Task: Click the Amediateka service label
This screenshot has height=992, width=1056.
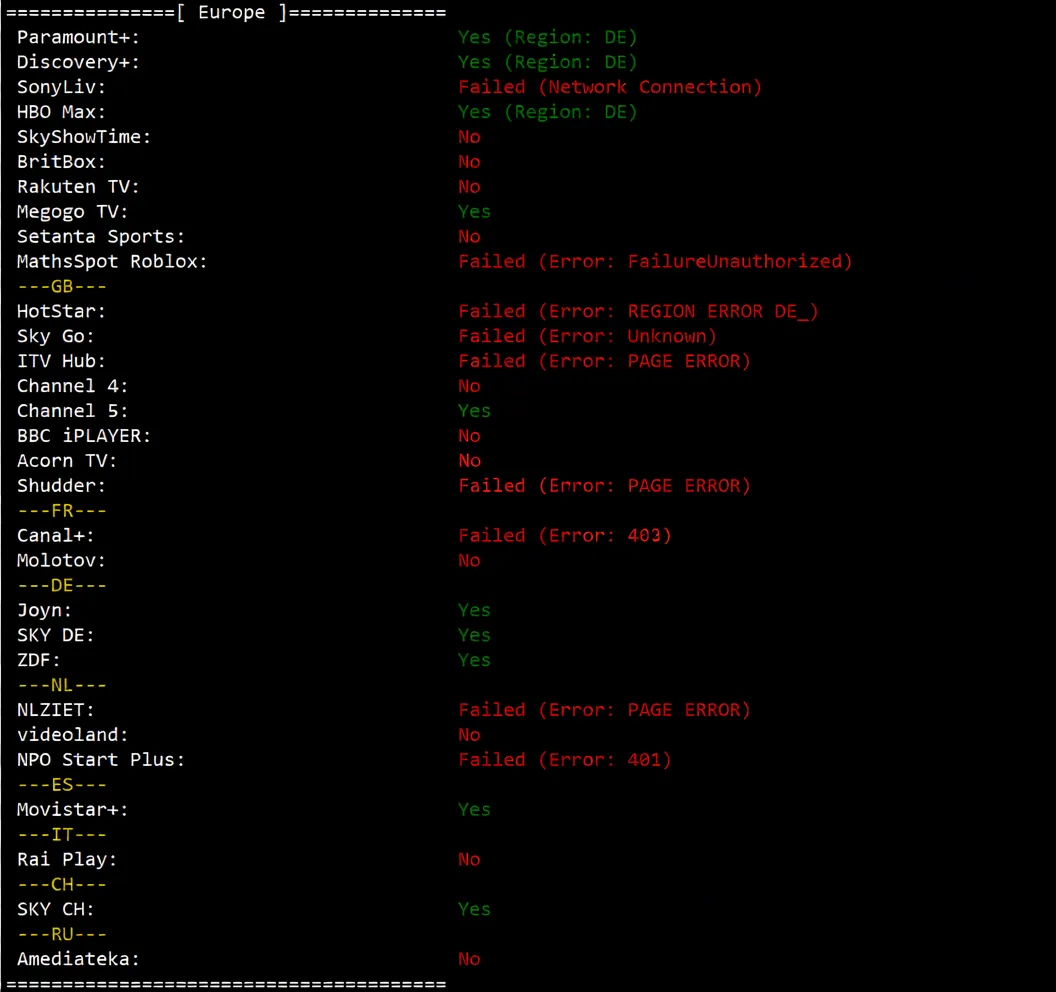Action: [x=79, y=959]
